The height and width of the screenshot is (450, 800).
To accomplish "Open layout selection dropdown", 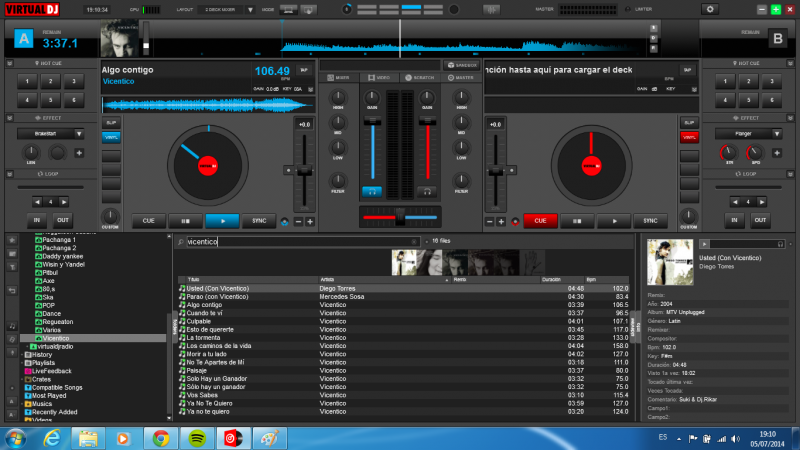I will pos(250,10).
